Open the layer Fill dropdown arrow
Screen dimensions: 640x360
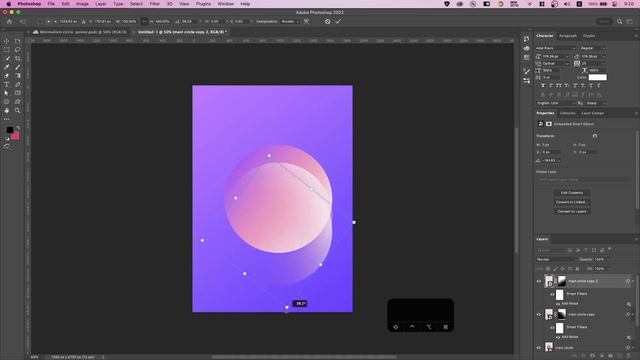pyautogui.click(x=608, y=269)
